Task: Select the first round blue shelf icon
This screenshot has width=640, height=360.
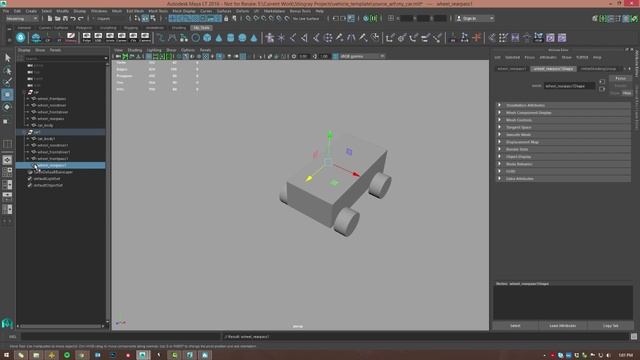Action: point(20,38)
